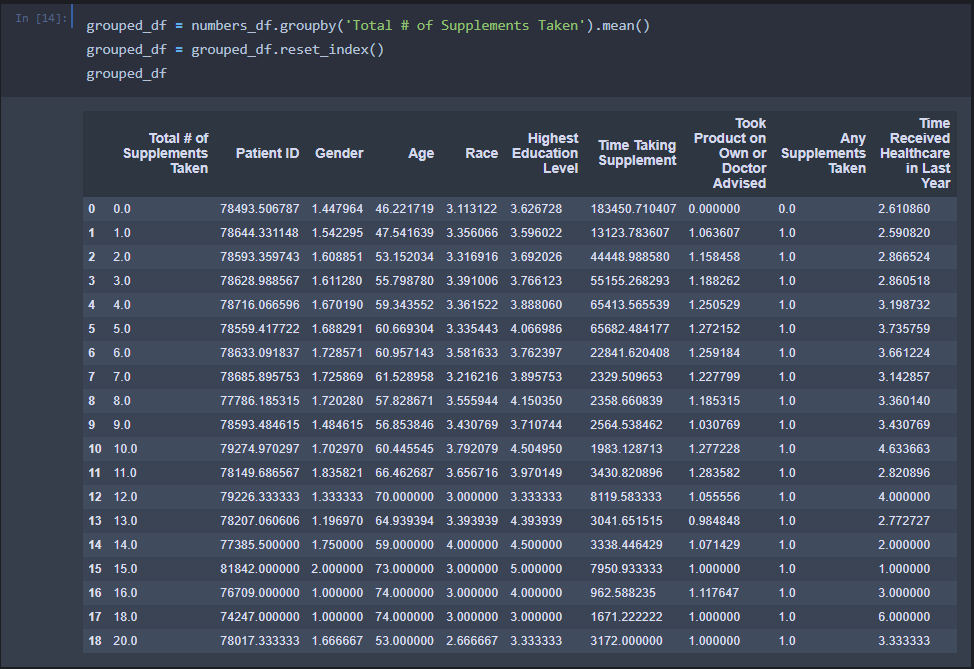This screenshot has height=669, width=974.
Task: Click Patient ID value 78493.506787
Action: click(260, 209)
